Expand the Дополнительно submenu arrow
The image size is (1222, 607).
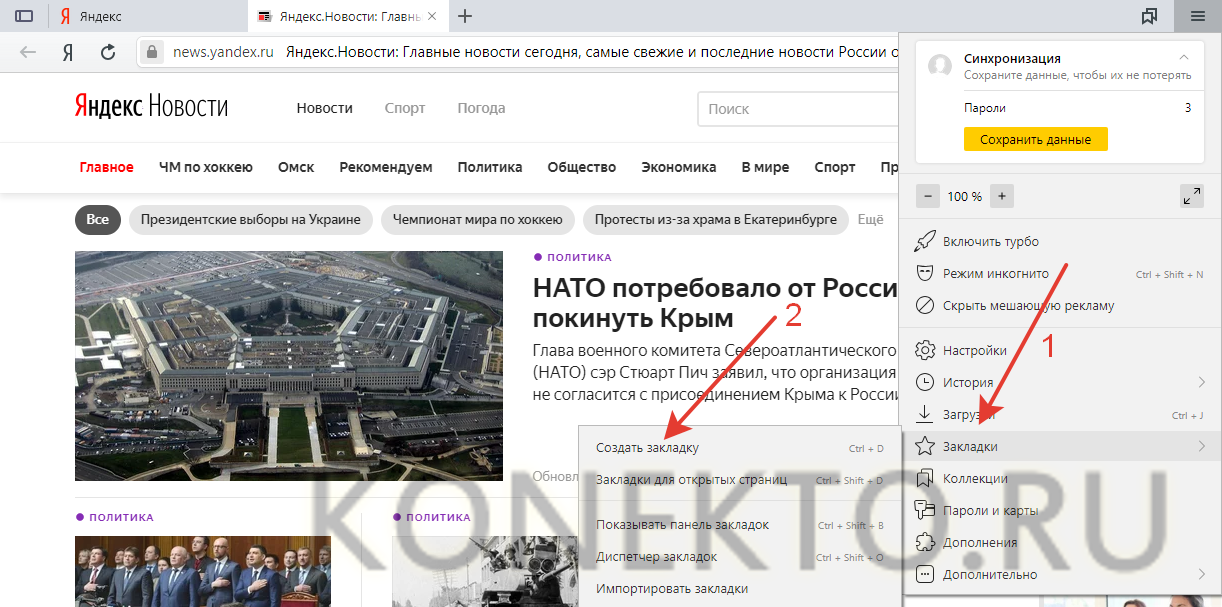1201,574
